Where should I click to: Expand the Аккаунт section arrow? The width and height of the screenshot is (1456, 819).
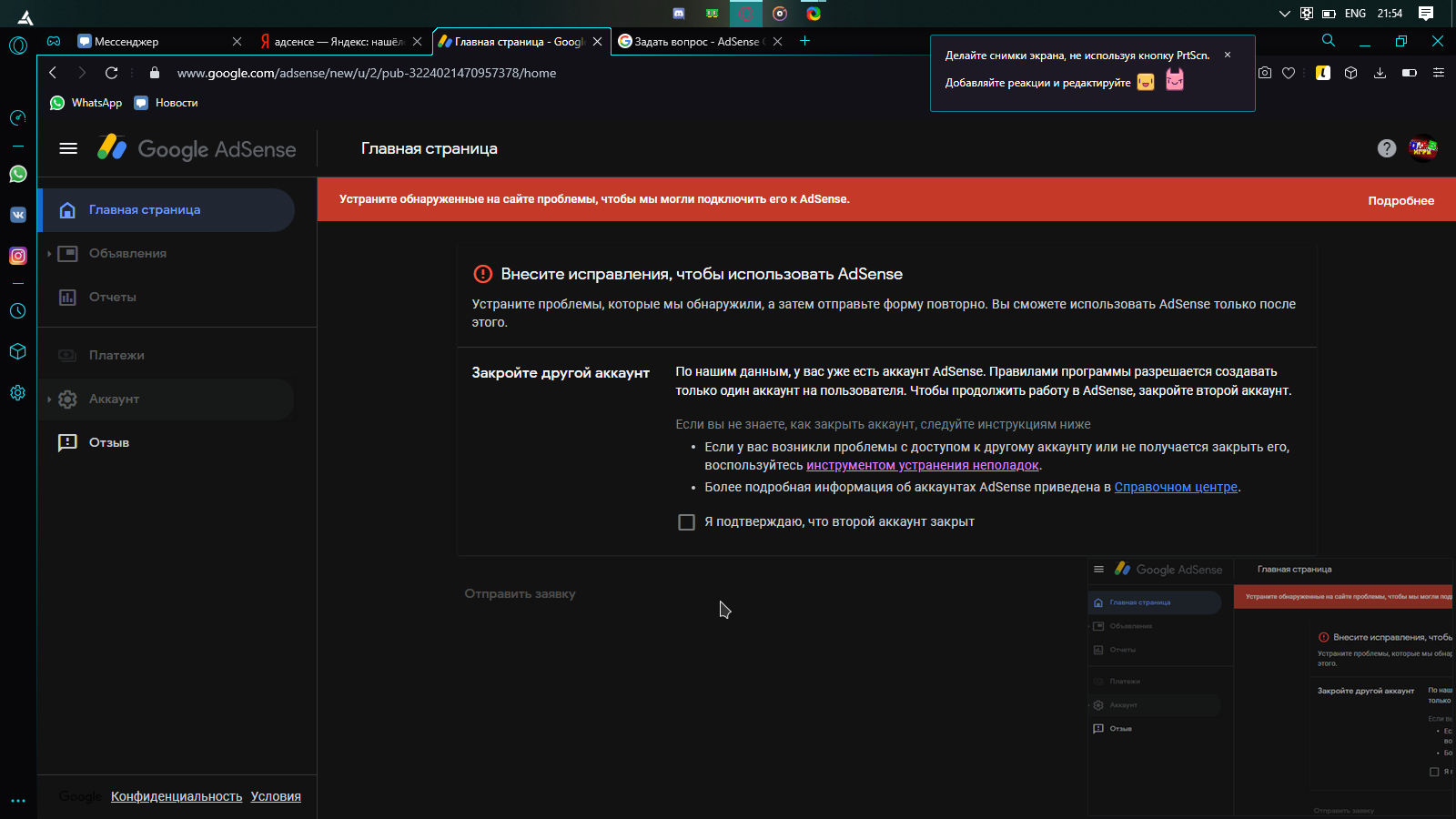pyautogui.click(x=49, y=399)
